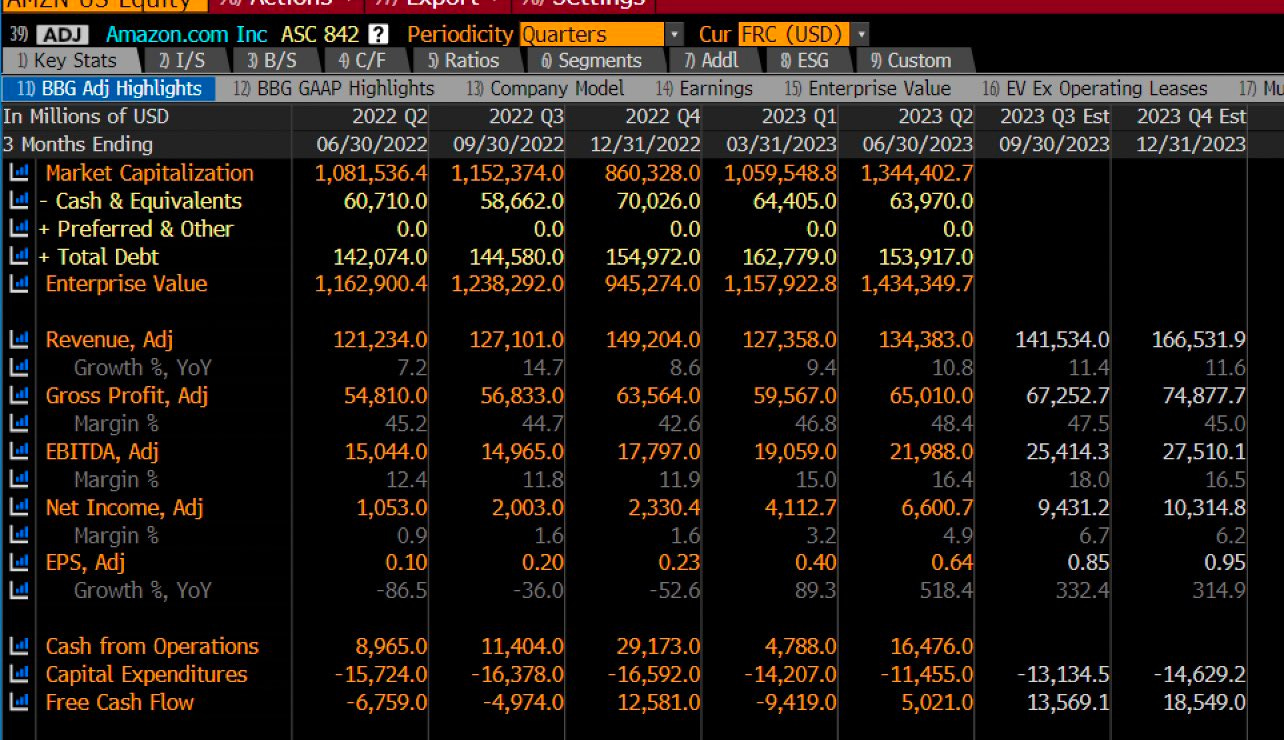
Task: Click the 2023 Q4 Est column header
Action: [1191, 117]
